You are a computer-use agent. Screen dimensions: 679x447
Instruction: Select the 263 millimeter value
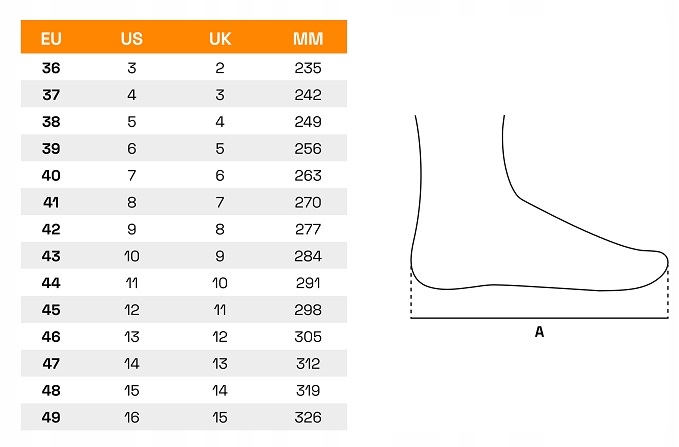308,175
